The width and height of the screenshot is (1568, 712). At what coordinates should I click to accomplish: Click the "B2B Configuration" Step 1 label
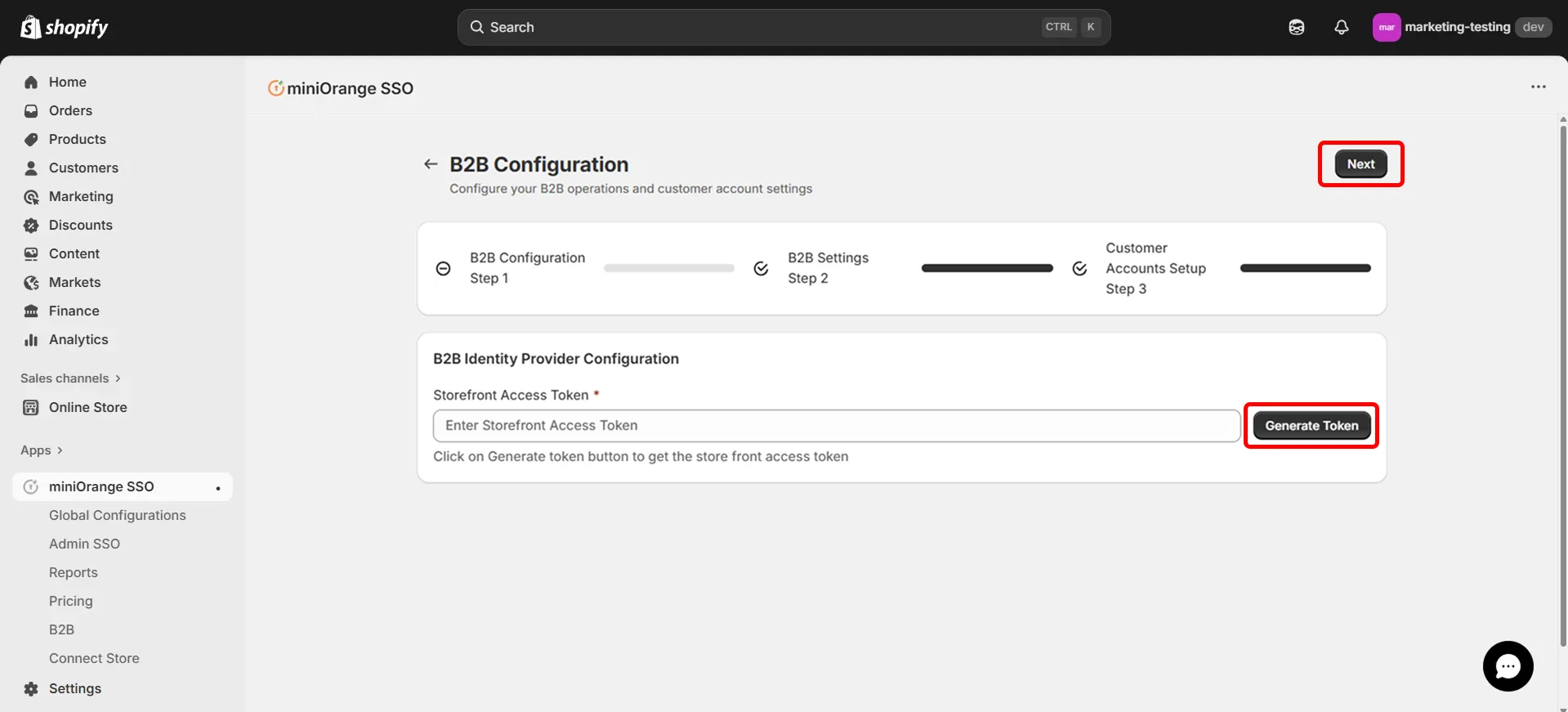click(528, 257)
